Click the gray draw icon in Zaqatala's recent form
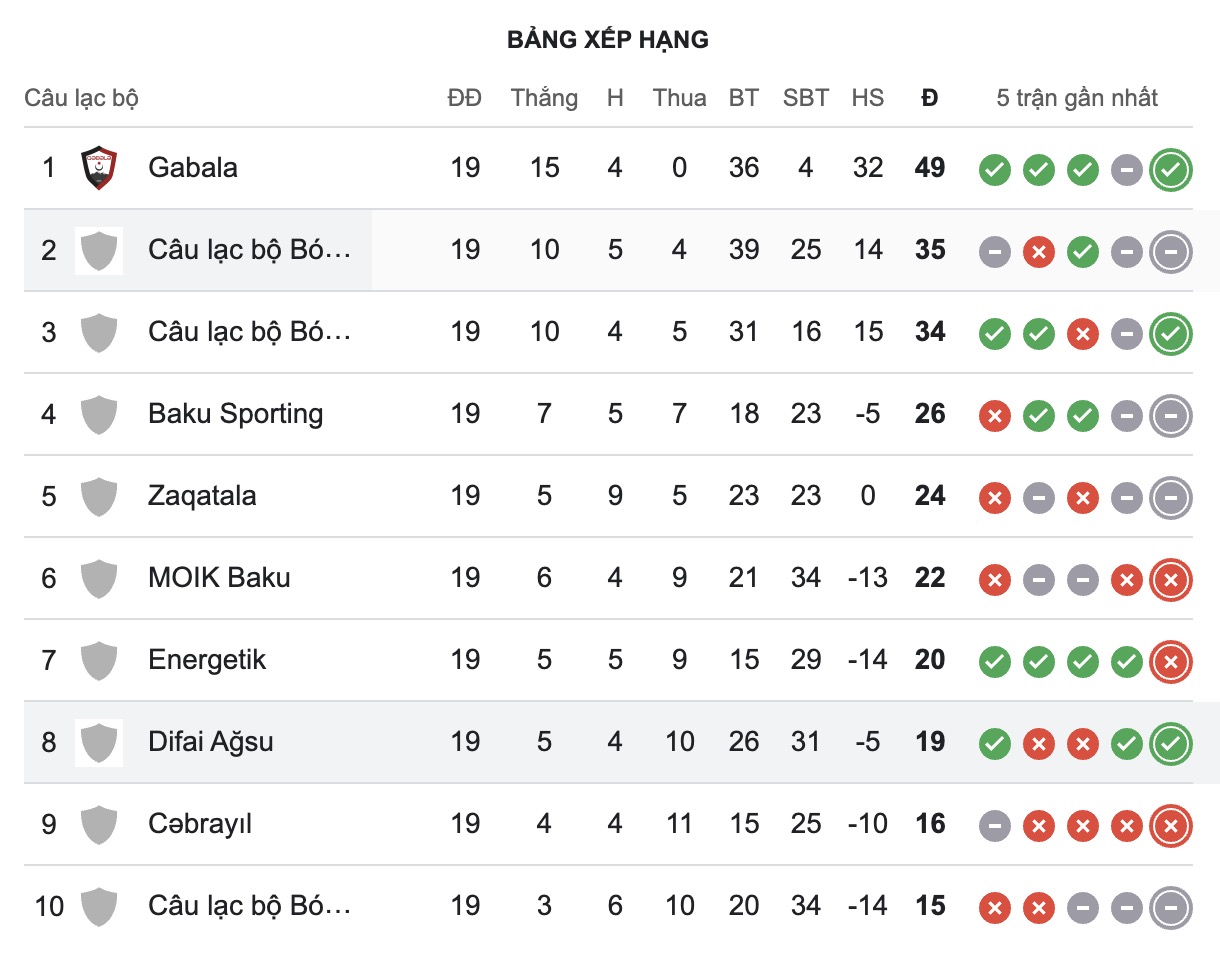 coord(1038,498)
